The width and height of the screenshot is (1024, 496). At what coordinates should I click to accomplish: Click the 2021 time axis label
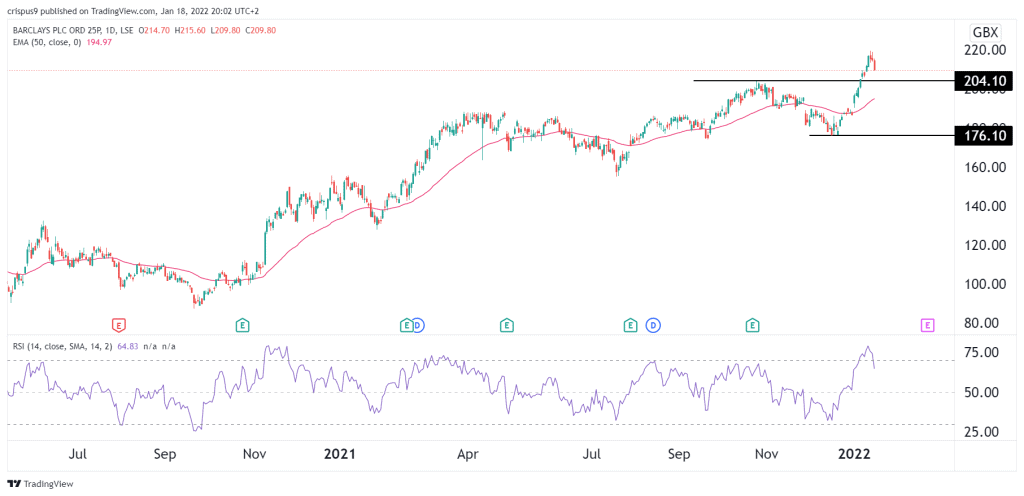pyautogui.click(x=341, y=454)
